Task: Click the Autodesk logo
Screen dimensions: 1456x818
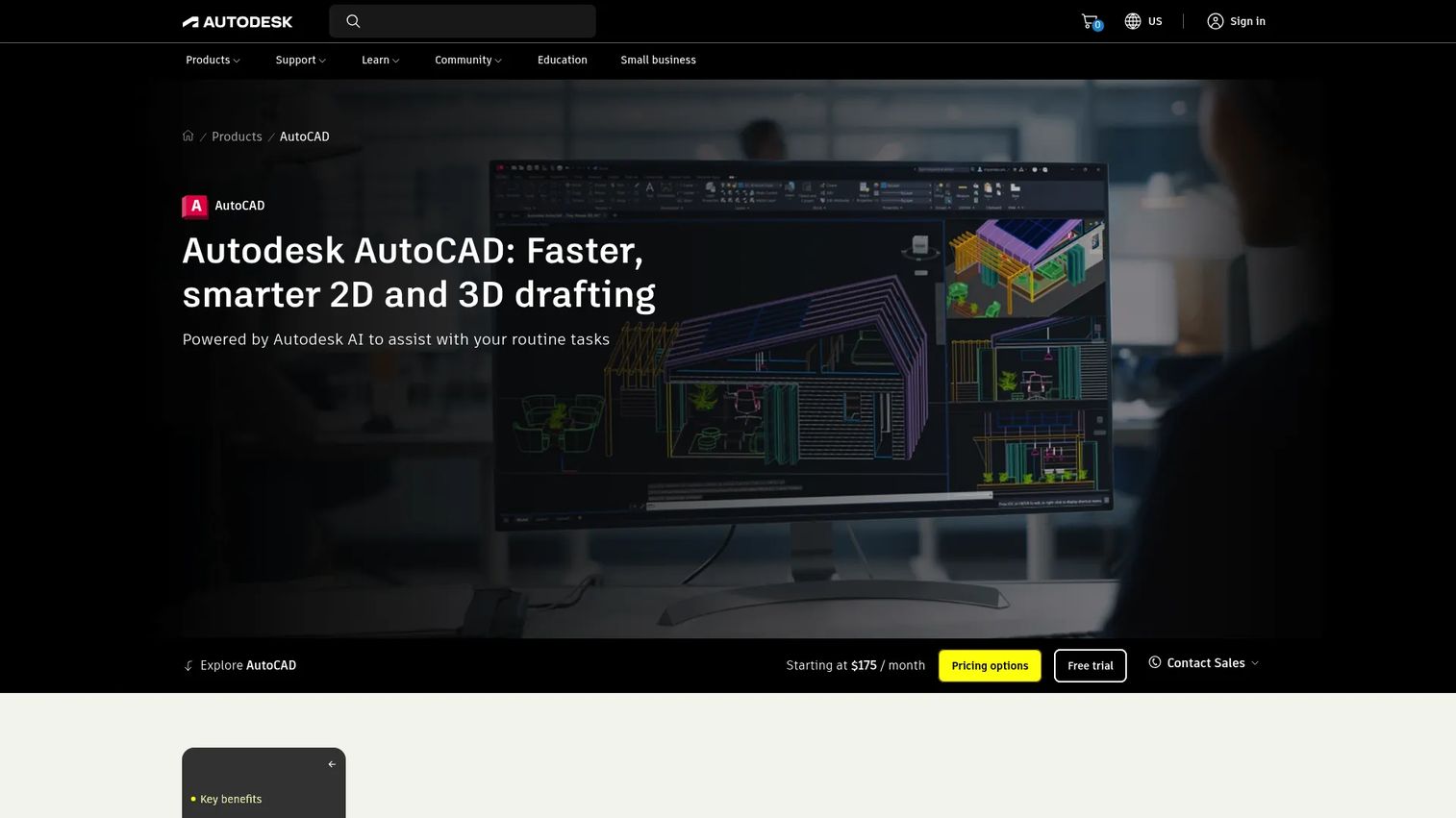Action: pos(238,21)
